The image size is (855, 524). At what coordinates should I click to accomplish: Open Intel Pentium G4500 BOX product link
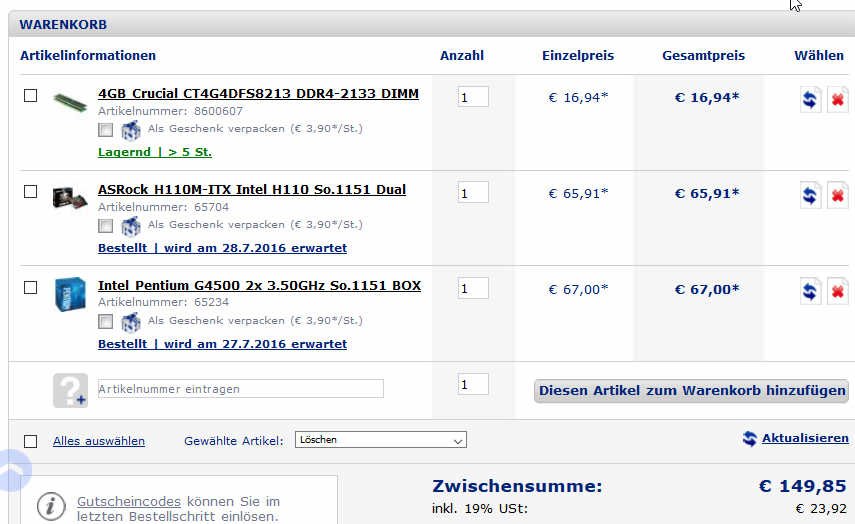pos(260,286)
